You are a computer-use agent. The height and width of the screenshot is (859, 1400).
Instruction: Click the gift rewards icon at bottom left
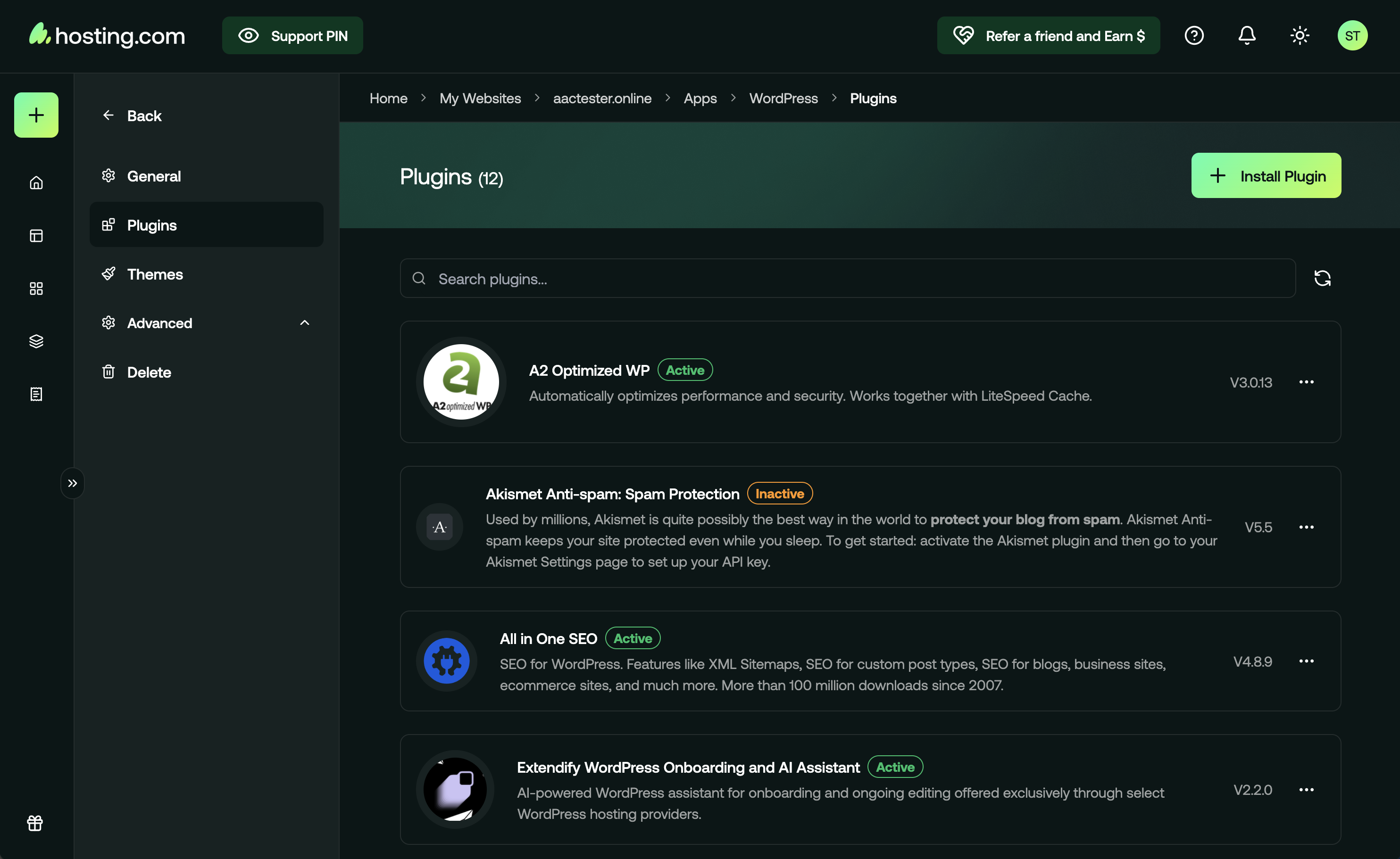pos(35,823)
